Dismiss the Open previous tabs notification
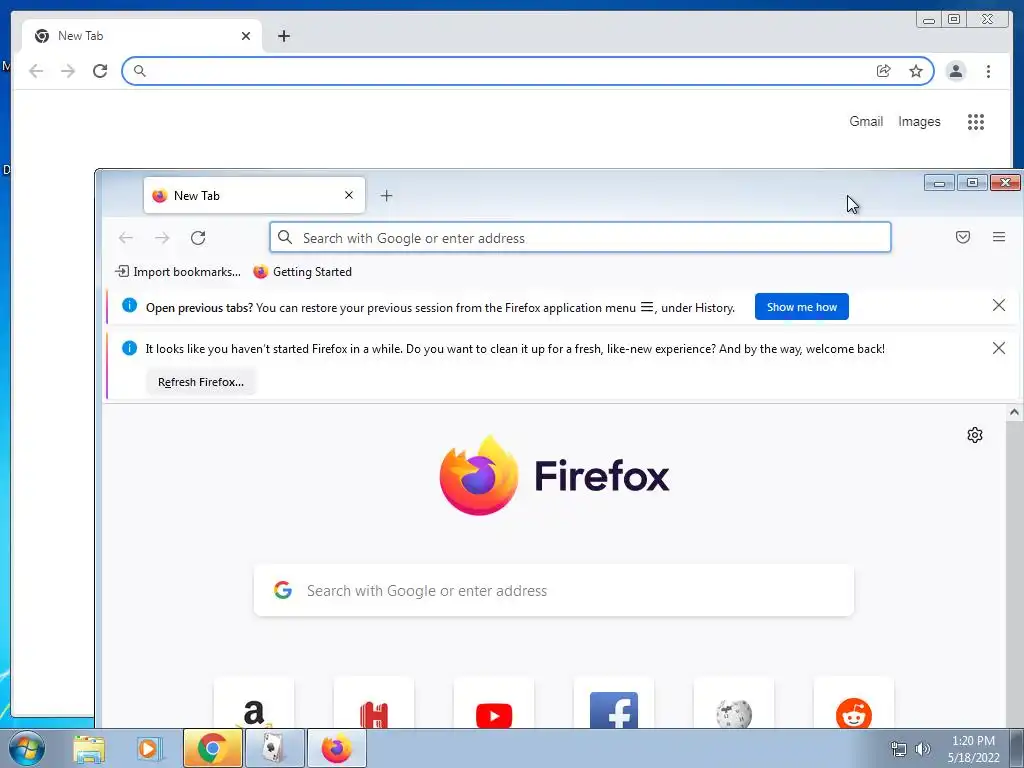 pyautogui.click(x=999, y=305)
